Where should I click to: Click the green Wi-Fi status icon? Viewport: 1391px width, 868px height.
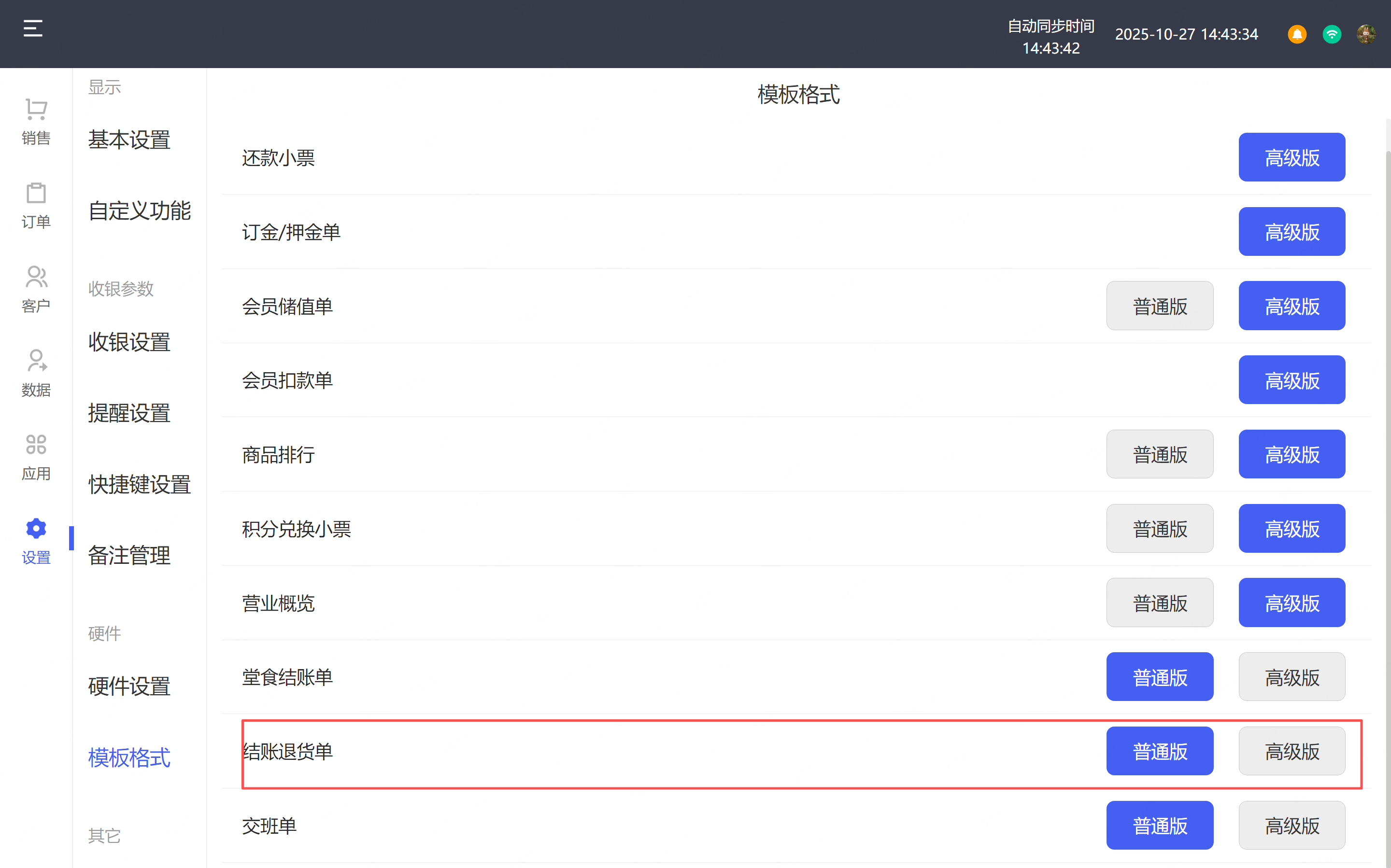(1331, 34)
